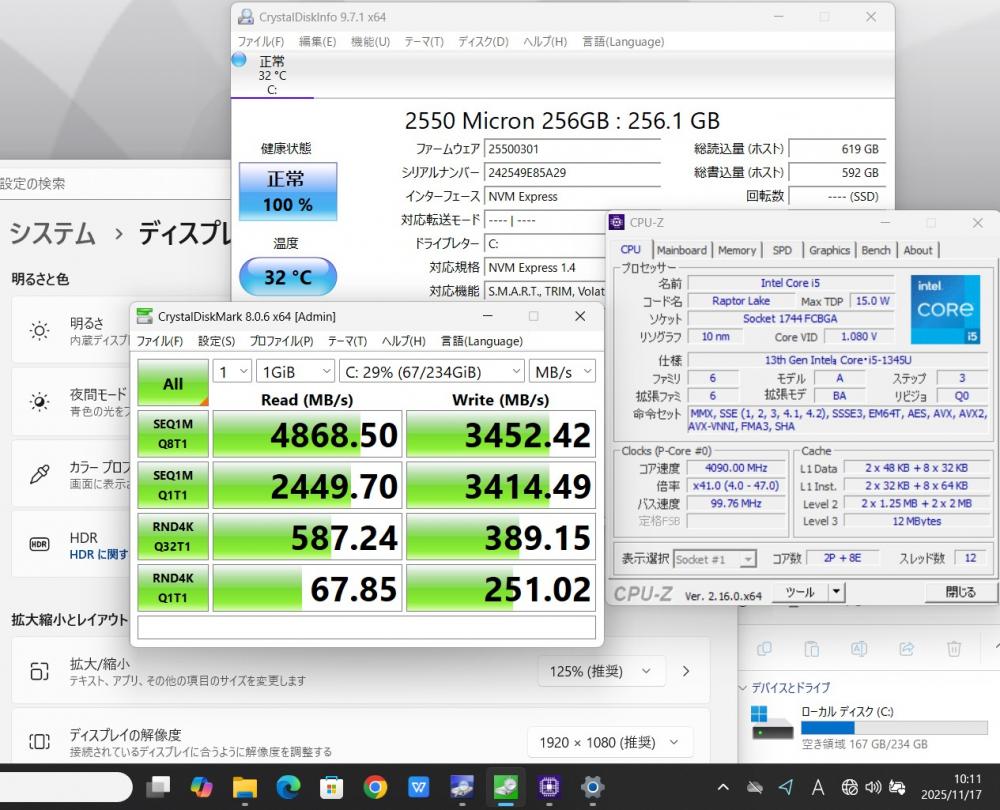Viewport: 1000px width, 810px height.
Task: Click the CPU-Z chip icon in taskbar
Action: pyautogui.click(x=548, y=787)
